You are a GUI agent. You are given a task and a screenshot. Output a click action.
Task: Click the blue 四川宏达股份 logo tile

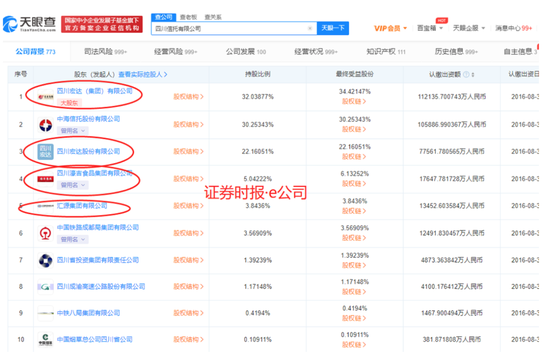pos(46,152)
